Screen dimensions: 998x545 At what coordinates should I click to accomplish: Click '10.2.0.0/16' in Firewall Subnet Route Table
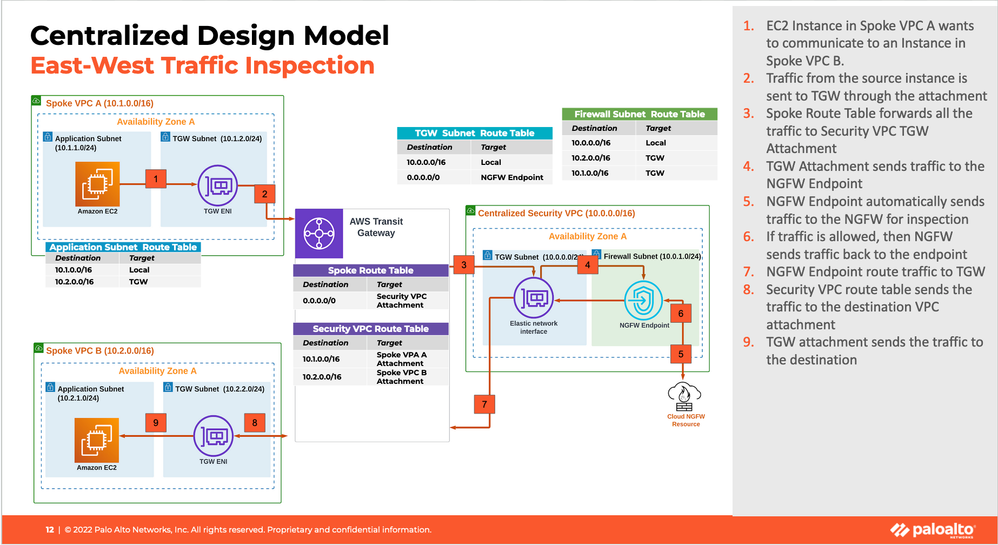[x=591, y=158]
